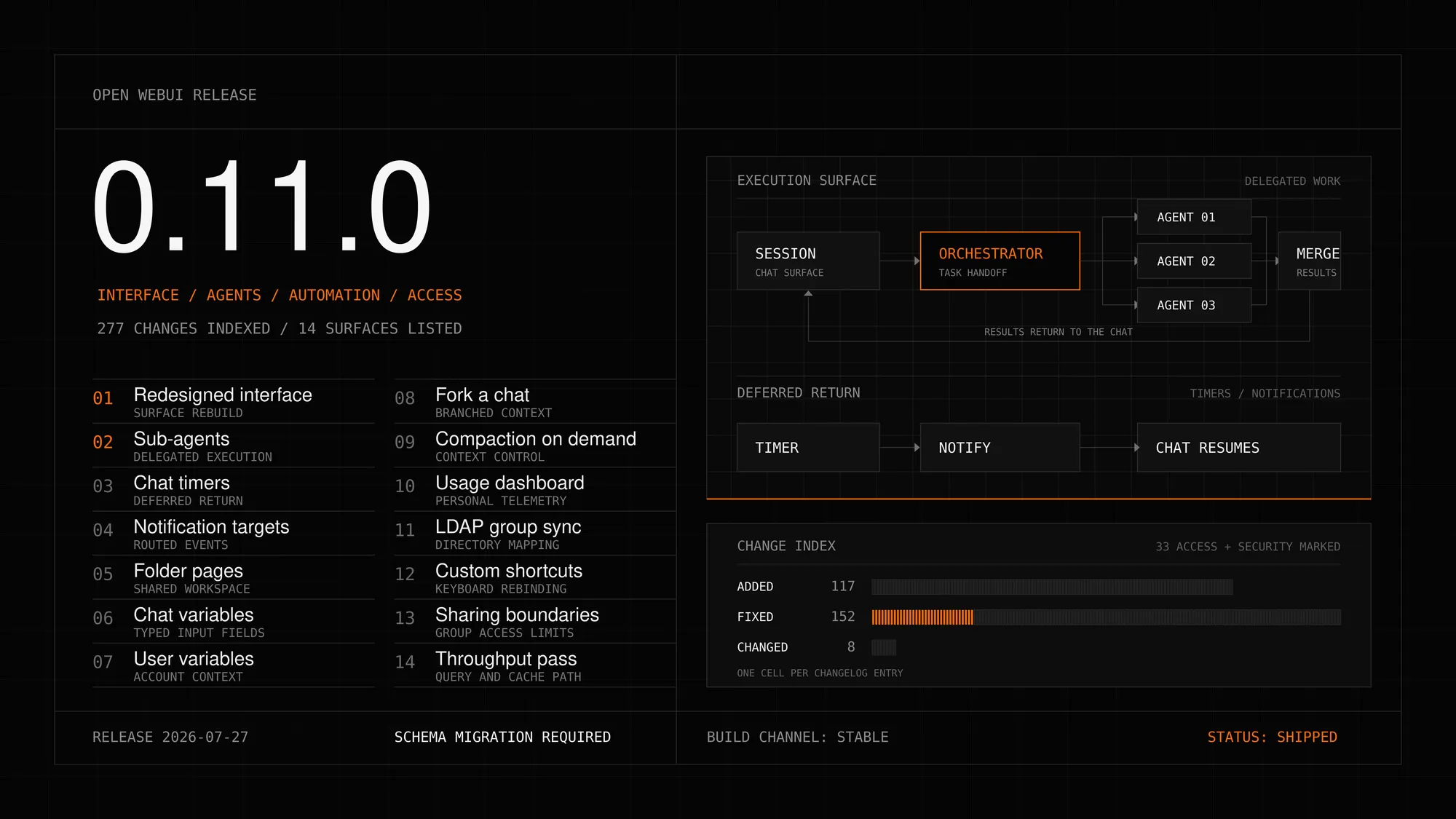1456x819 pixels.
Task: Click the arrow from Session to Orchestrator
Action: pos(901,261)
